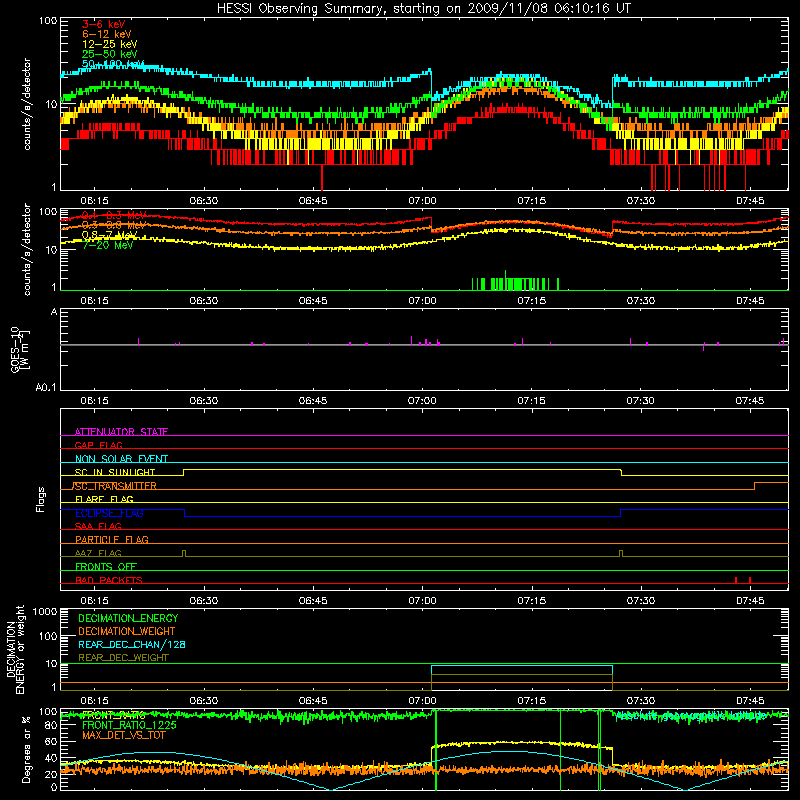Click the NON_SOLAR_EVENT flag label
Screen dimensions: 800x800
coord(121,459)
